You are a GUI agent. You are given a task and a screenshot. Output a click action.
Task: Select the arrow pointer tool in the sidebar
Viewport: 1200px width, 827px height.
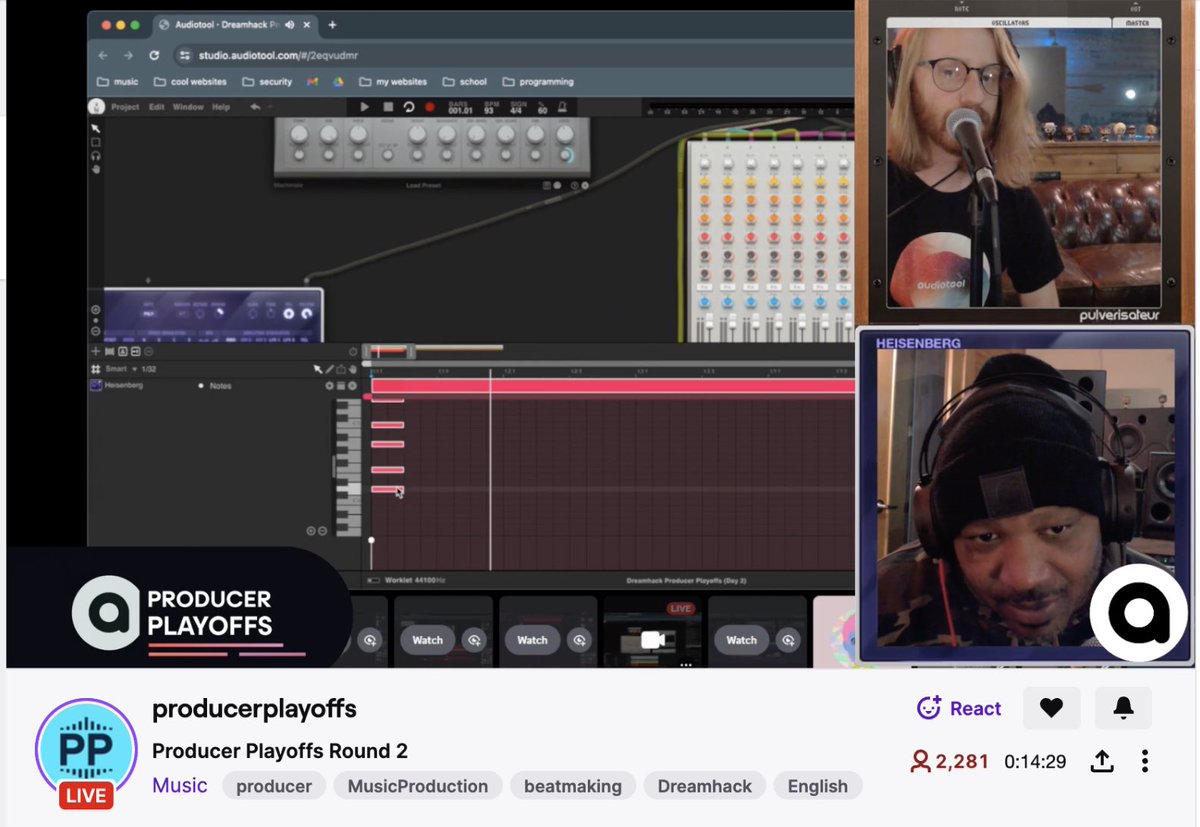click(x=96, y=128)
